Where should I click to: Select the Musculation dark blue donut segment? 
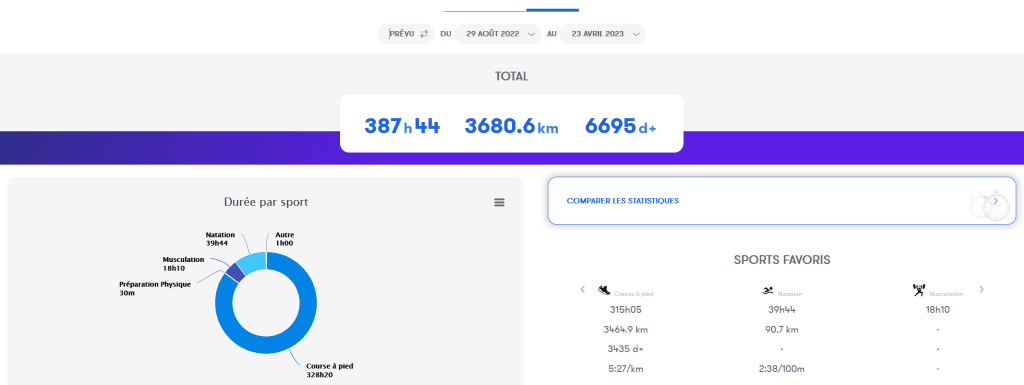coord(235,273)
